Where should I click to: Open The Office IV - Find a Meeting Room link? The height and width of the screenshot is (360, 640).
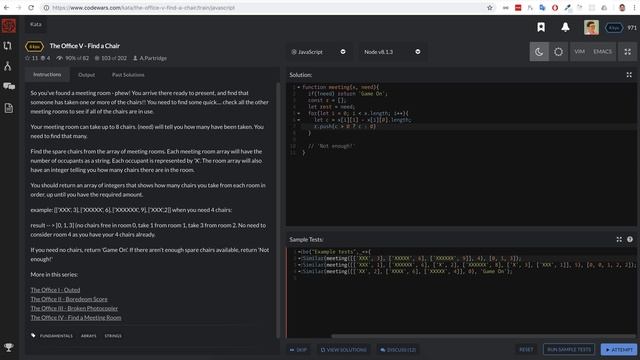[x=76, y=318]
